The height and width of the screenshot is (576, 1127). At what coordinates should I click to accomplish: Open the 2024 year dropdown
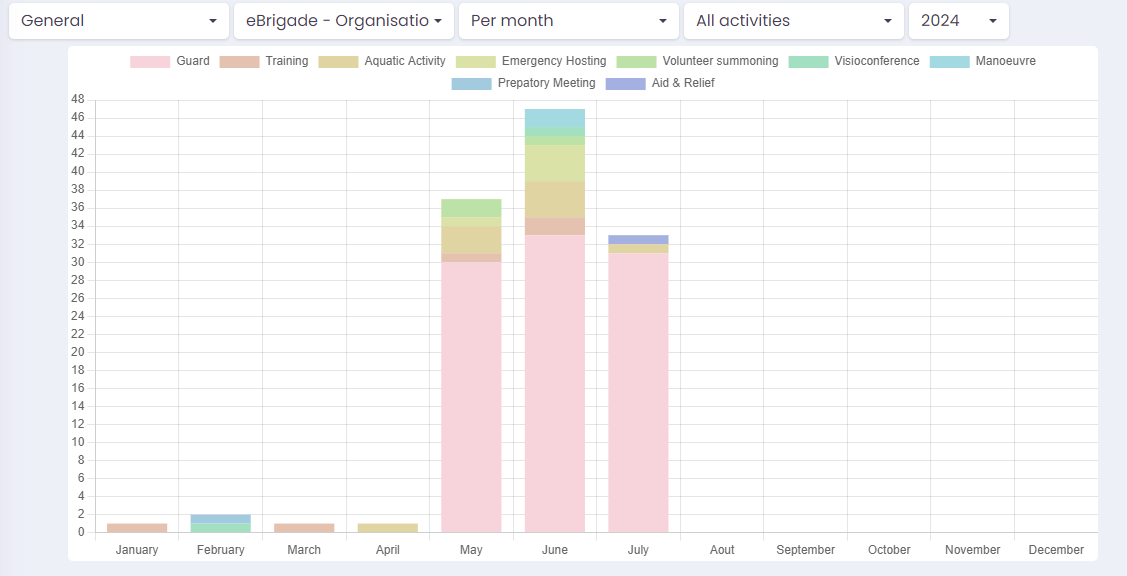pos(959,21)
